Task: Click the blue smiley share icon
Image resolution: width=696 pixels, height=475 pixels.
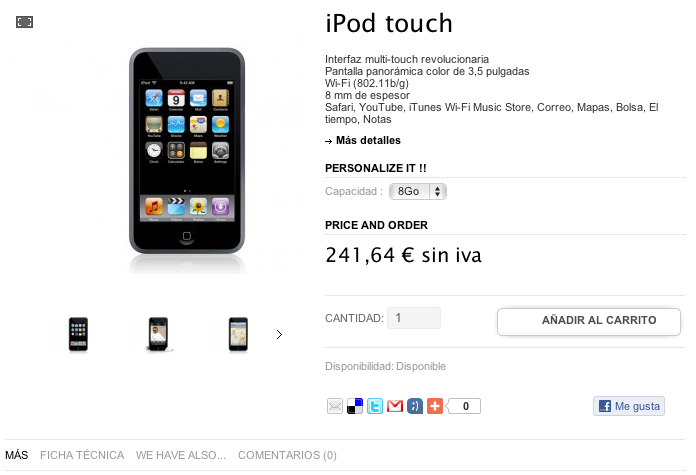Action: pyautogui.click(x=415, y=406)
